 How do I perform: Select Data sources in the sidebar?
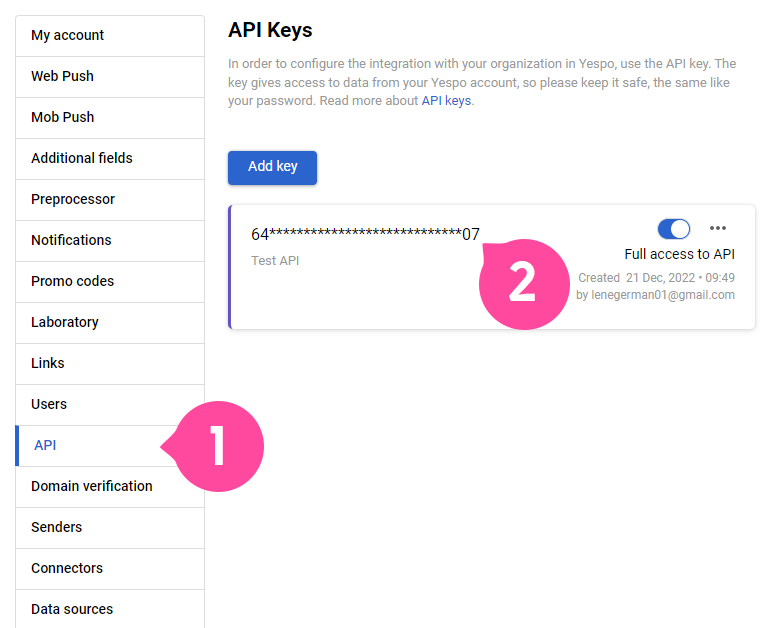[x=109, y=609]
